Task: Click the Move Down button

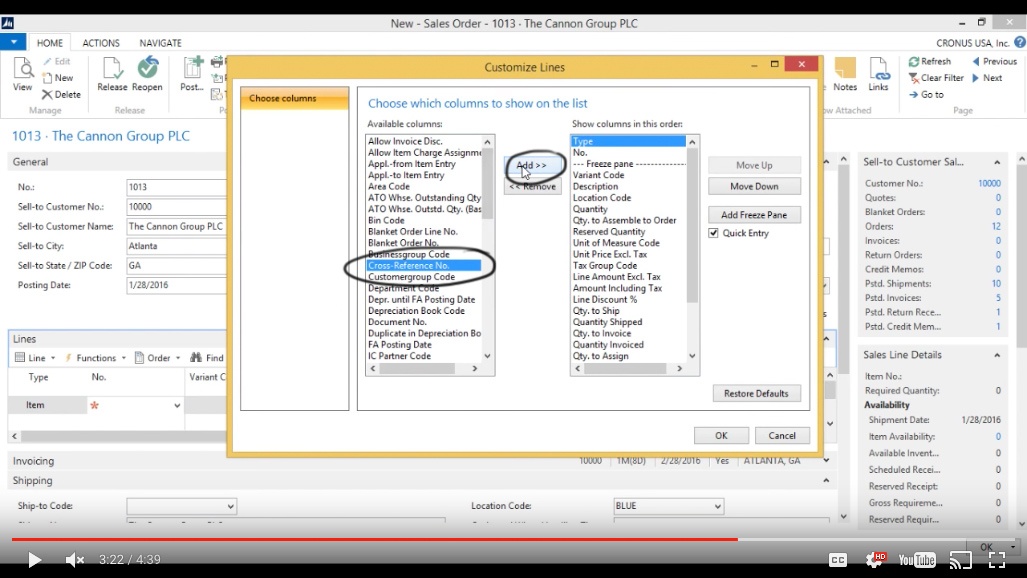Action: (x=754, y=186)
